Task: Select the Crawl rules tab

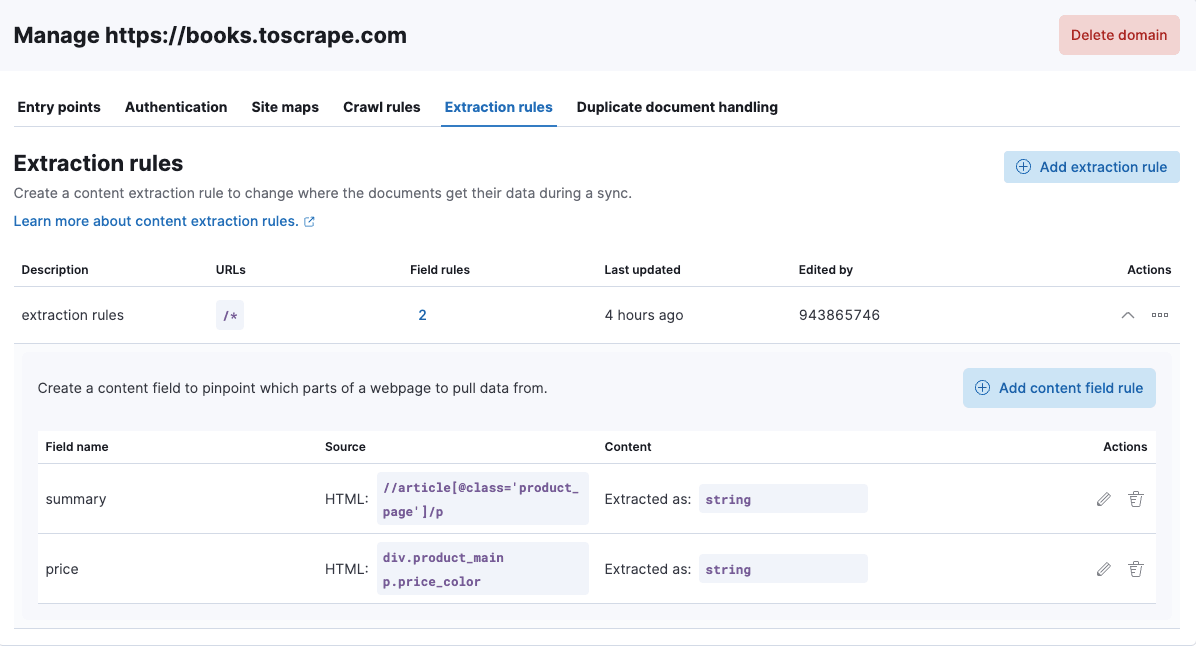Action: (x=382, y=107)
